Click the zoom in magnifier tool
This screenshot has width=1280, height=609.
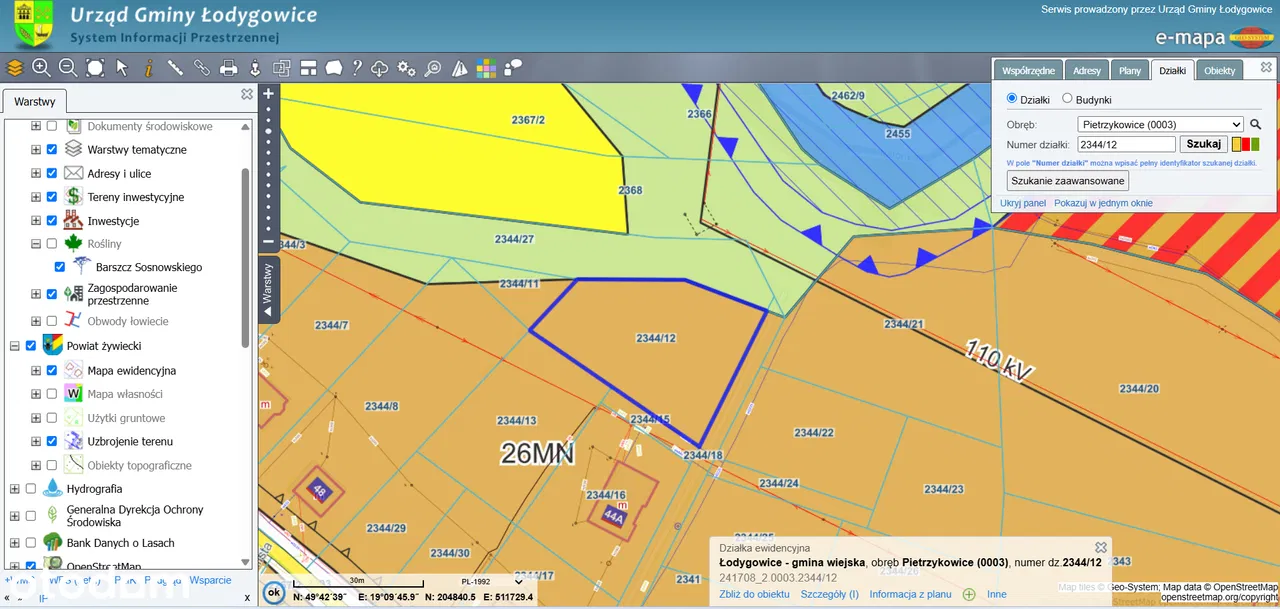pyautogui.click(x=41, y=68)
